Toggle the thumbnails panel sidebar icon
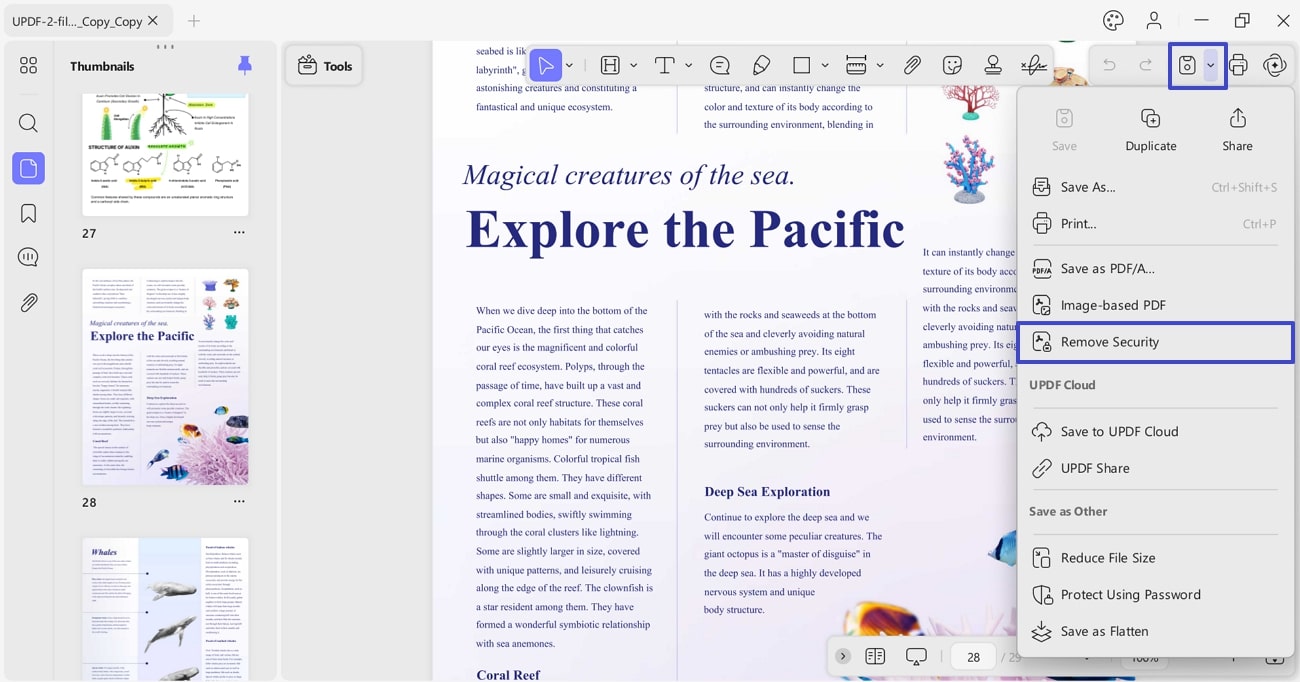The width and height of the screenshot is (1300, 682). point(28,168)
